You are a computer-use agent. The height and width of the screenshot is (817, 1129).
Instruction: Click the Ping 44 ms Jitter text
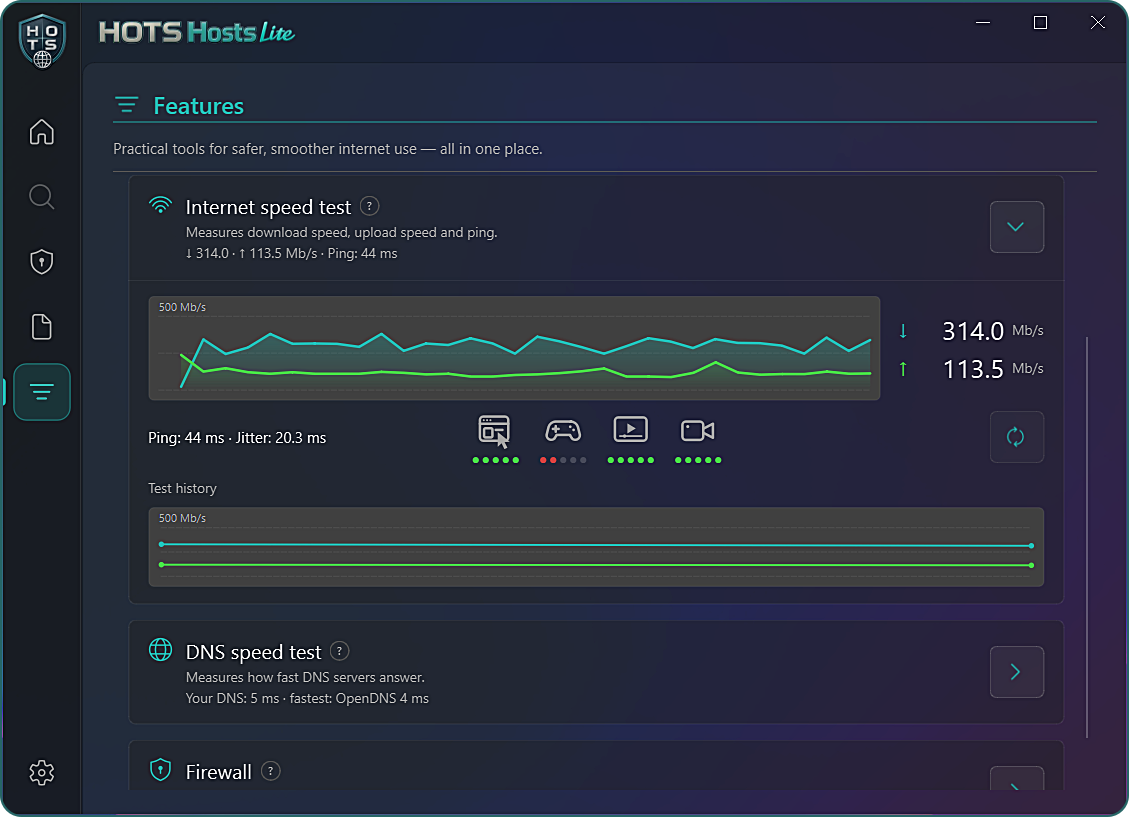tap(237, 438)
